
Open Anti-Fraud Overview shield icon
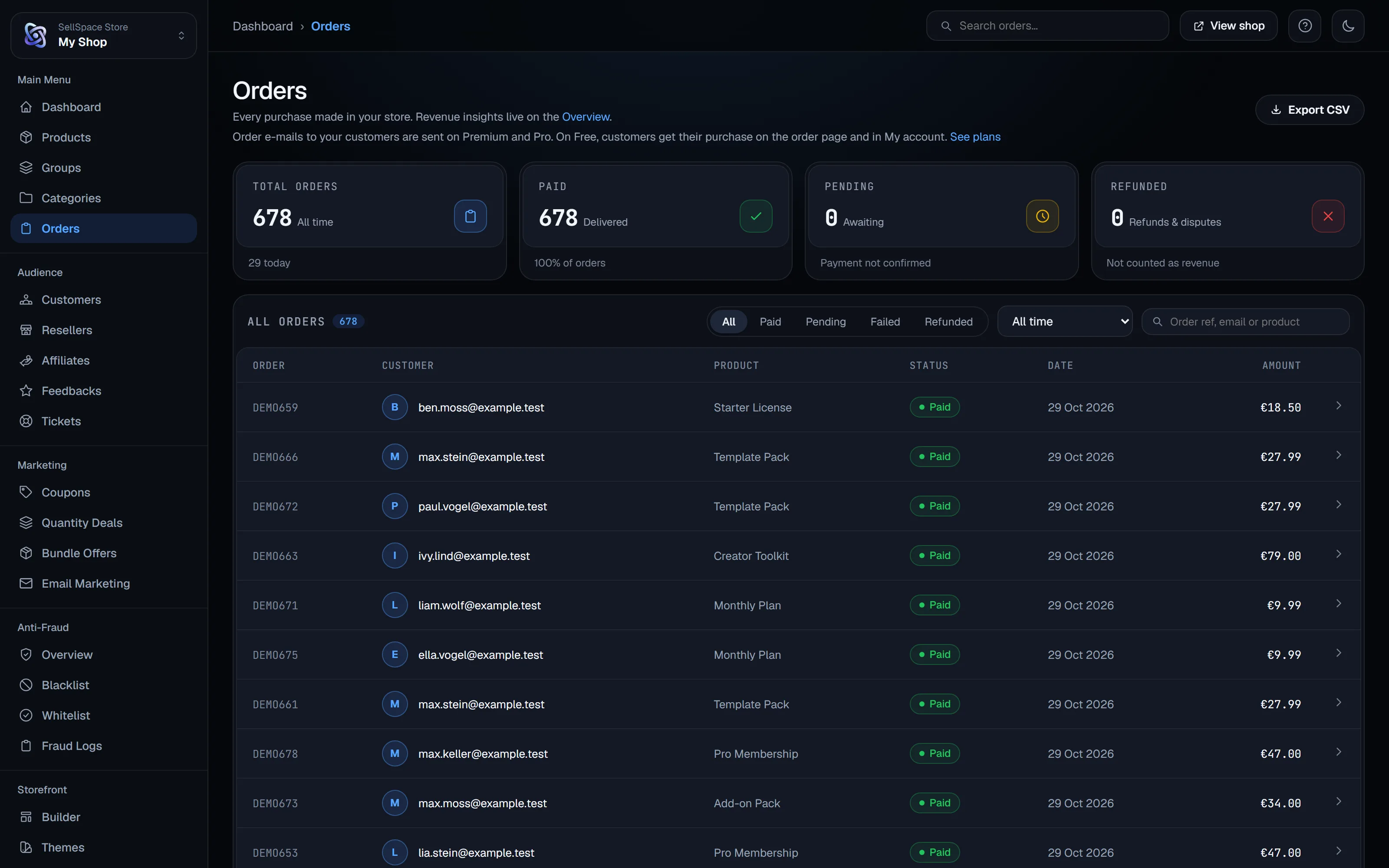pos(26,654)
